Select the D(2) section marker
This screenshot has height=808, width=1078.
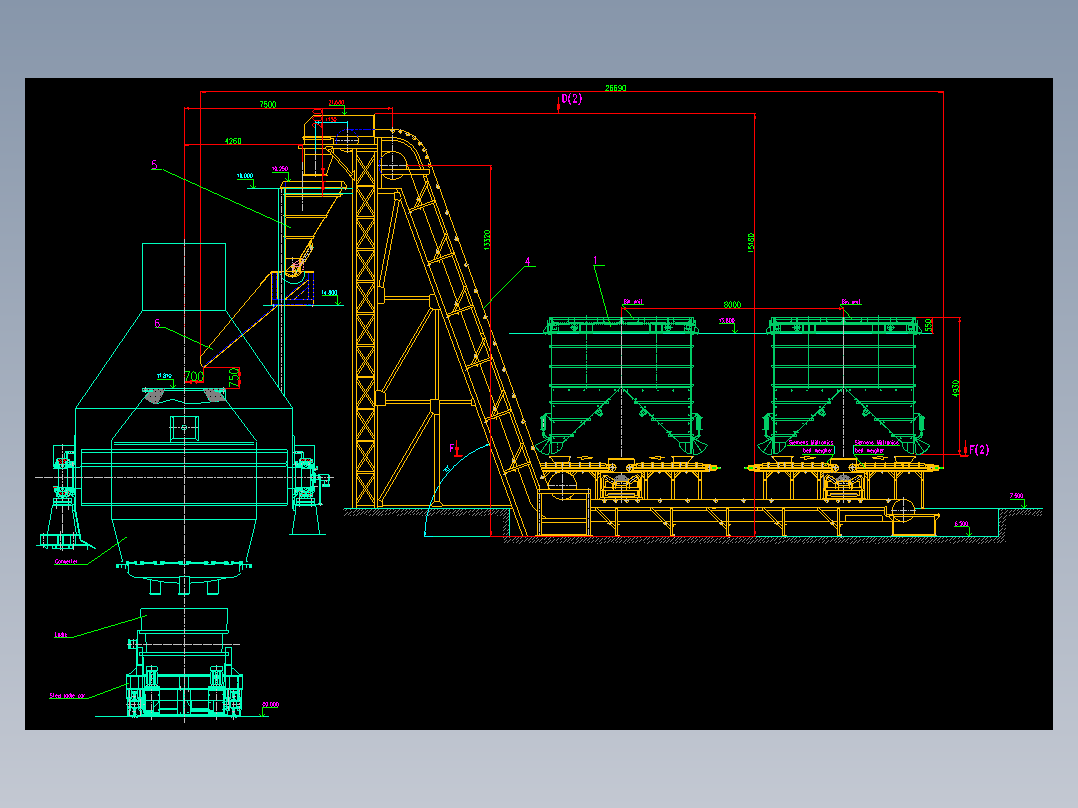tap(571, 99)
